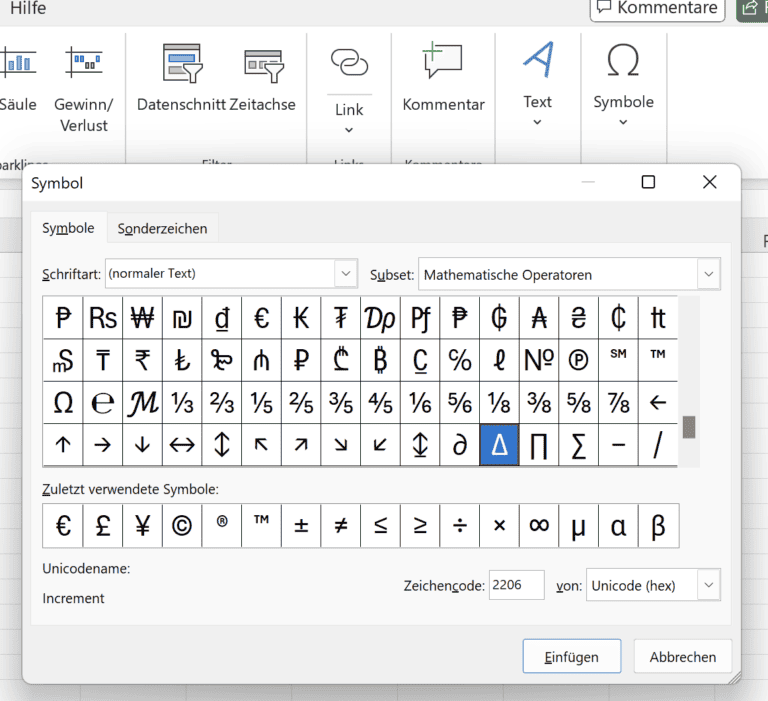Select the one third fraction symbol
Screen dimensions: 768x701
(x=182, y=403)
